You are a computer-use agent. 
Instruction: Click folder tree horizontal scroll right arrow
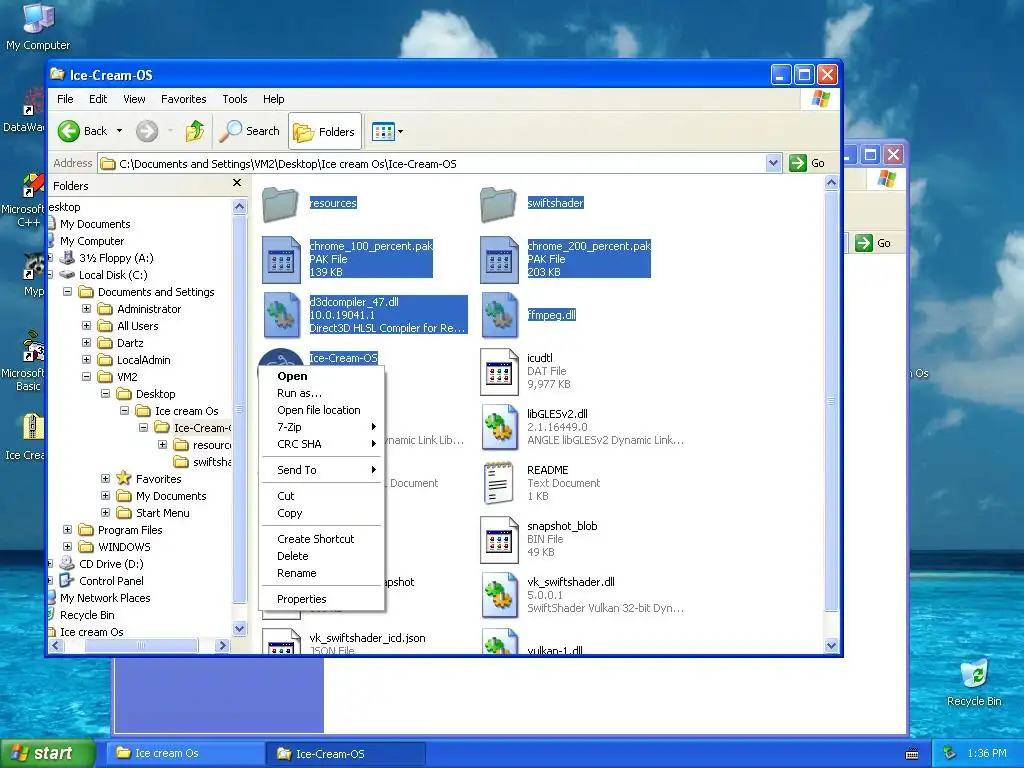[223, 645]
